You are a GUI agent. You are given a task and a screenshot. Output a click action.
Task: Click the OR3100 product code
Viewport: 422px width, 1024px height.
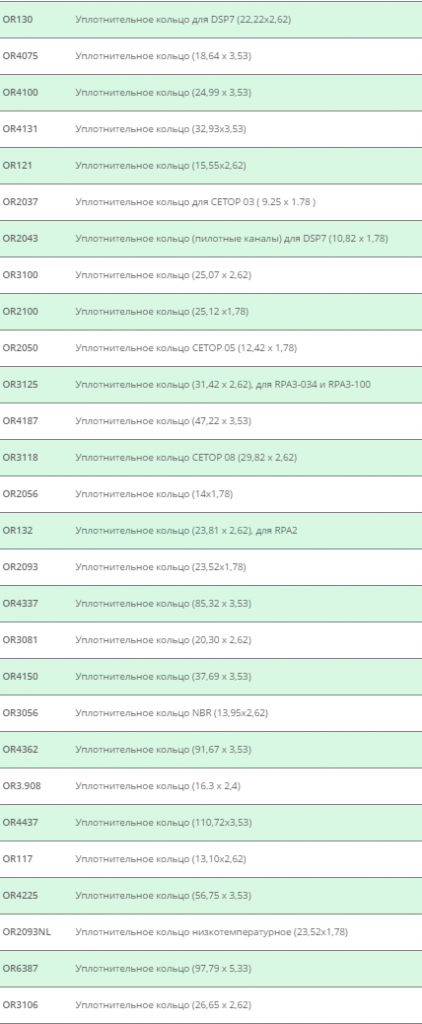(x=20, y=275)
